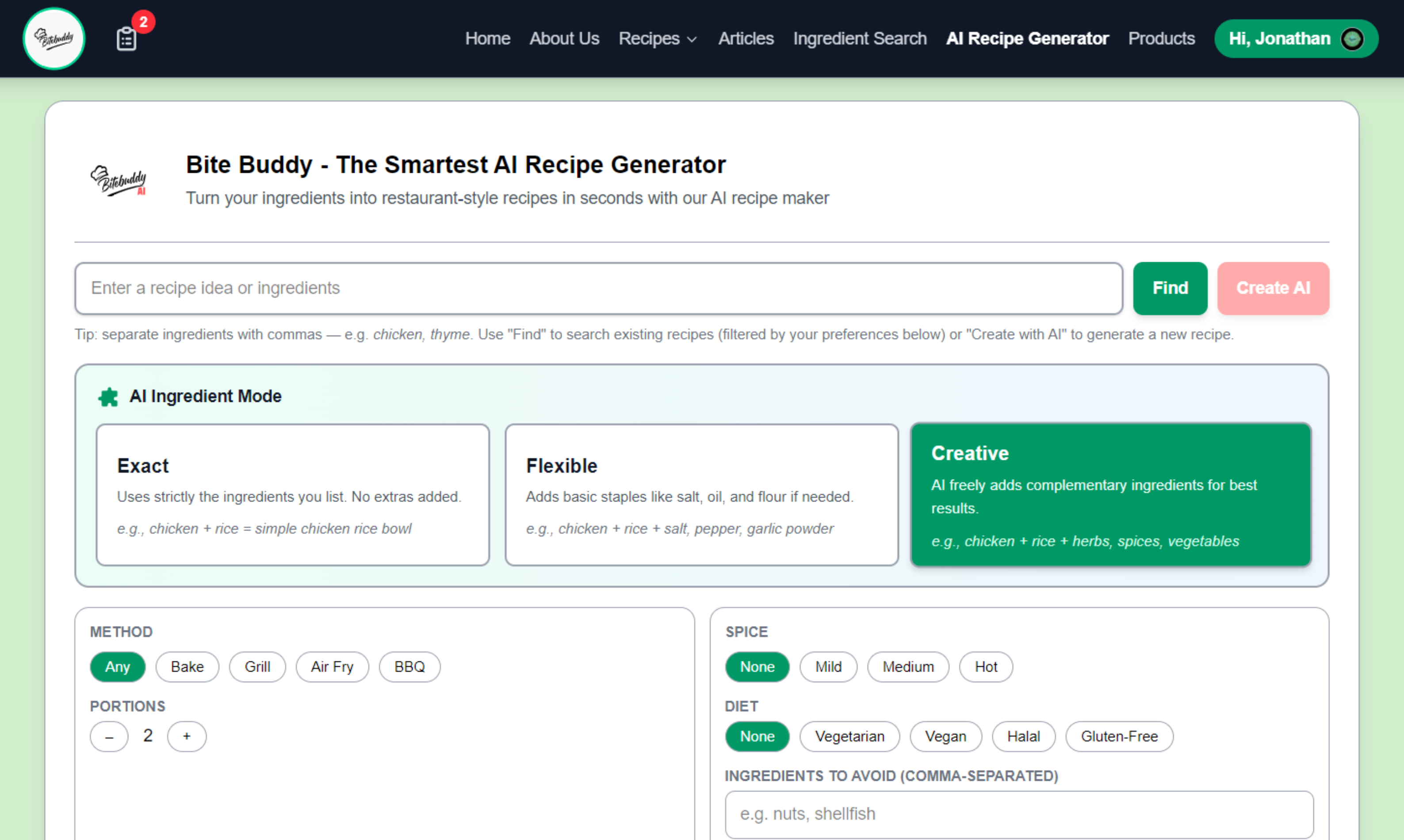Increase portions with the plus button
1404x840 pixels.
point(186,737)
